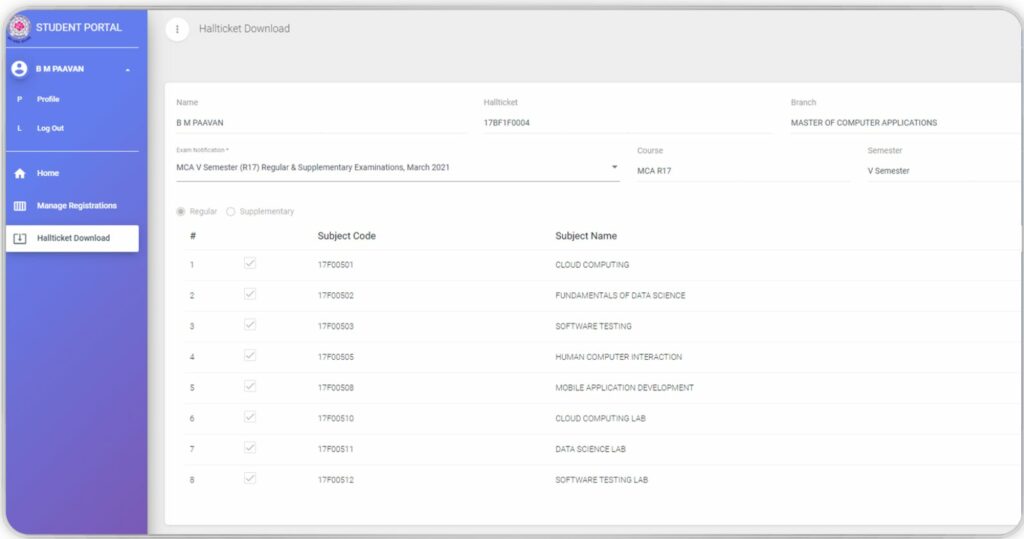
Task: Open the three-dot menu beside page title
Action: (x=177, y=29)
